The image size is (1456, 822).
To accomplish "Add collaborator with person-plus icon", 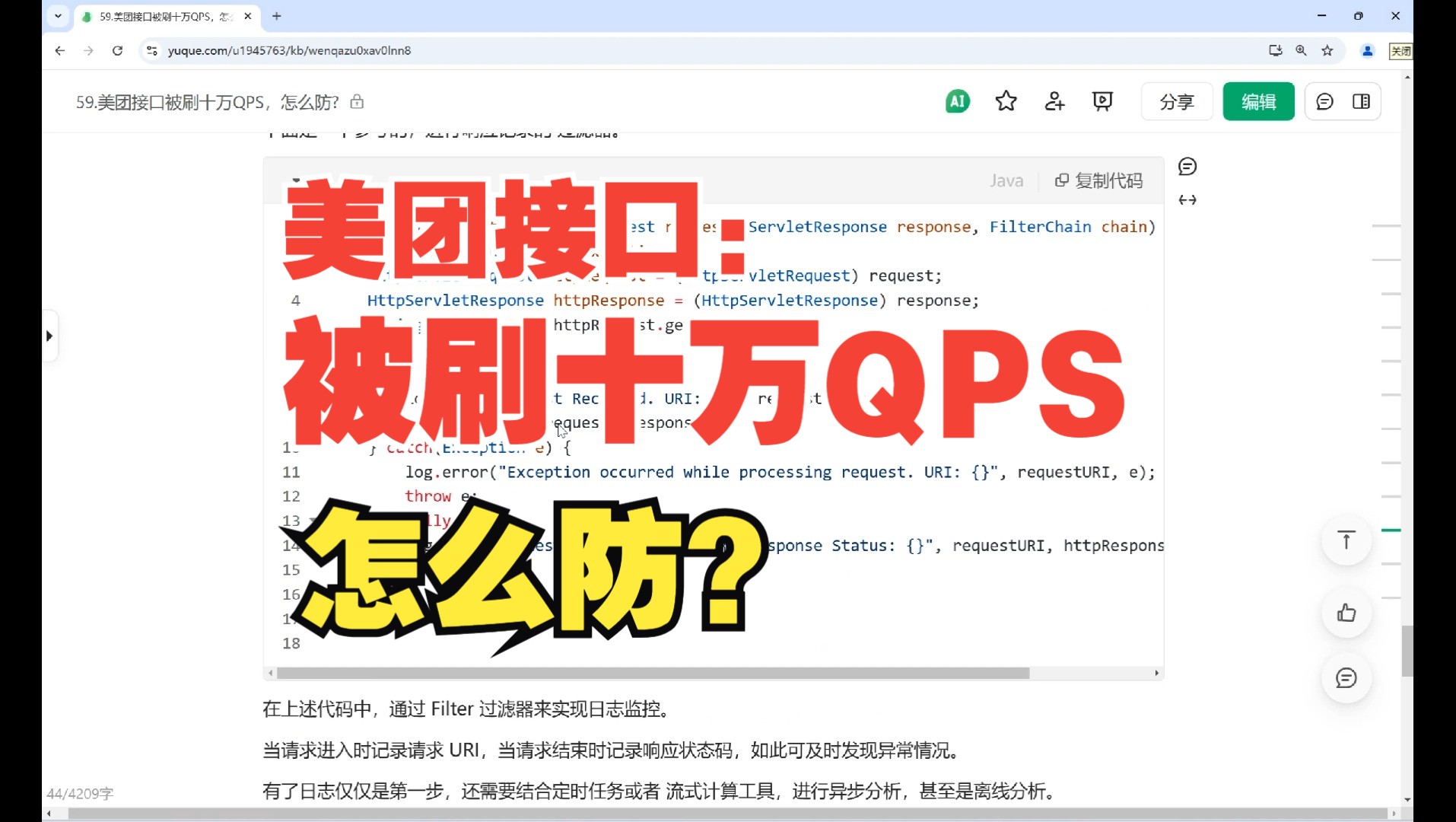I will tap(1054, 101).
